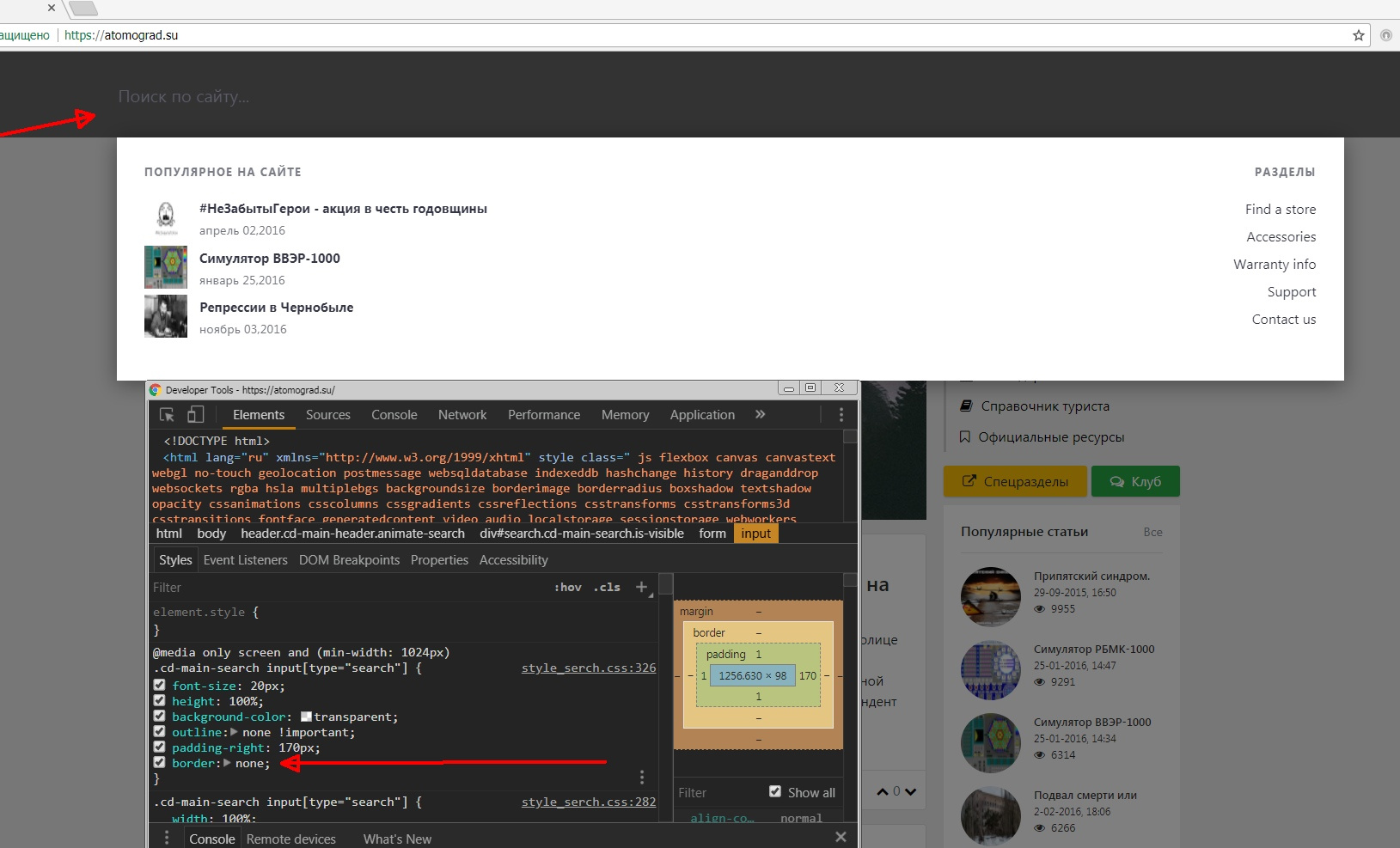Open Припятский синдром round thumbnail

point(991,596)
